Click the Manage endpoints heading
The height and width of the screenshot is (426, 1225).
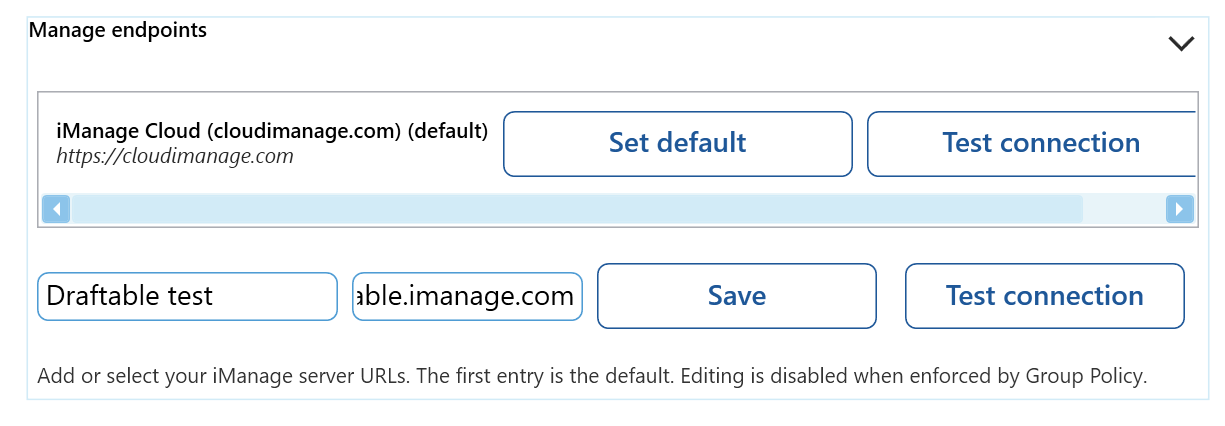118,30
